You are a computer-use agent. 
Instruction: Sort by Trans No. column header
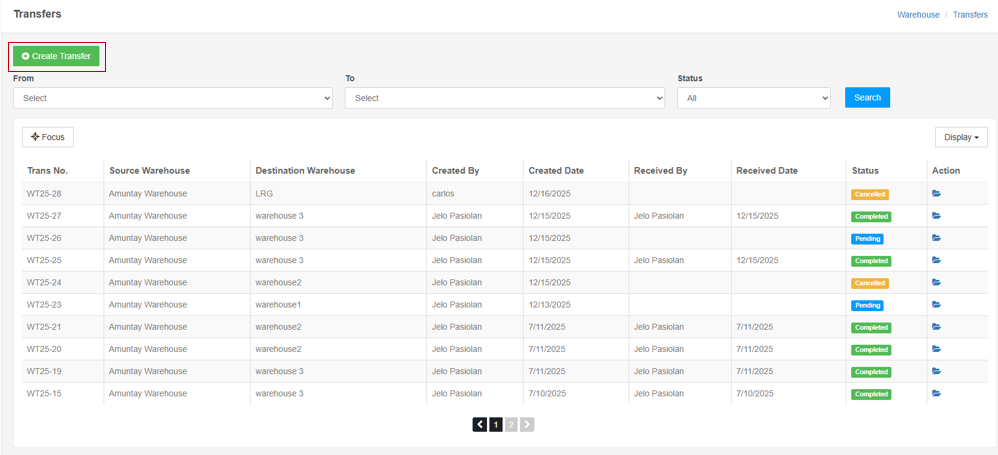(47, 171)
